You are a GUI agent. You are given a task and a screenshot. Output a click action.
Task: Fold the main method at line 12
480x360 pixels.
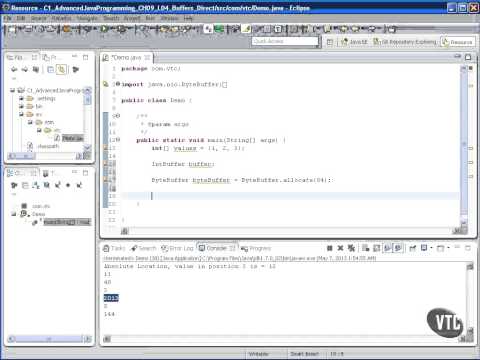117,140
